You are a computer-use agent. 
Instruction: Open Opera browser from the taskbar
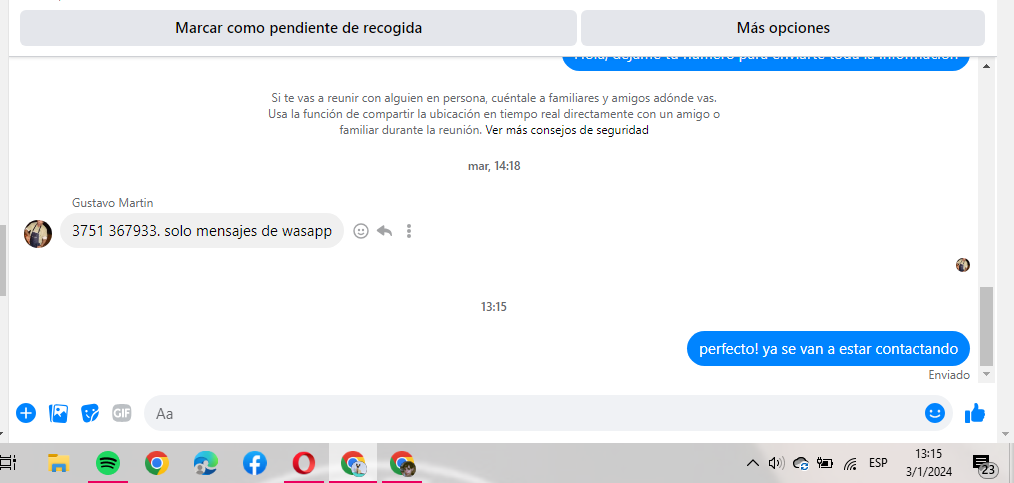click(x=303, y=463)
